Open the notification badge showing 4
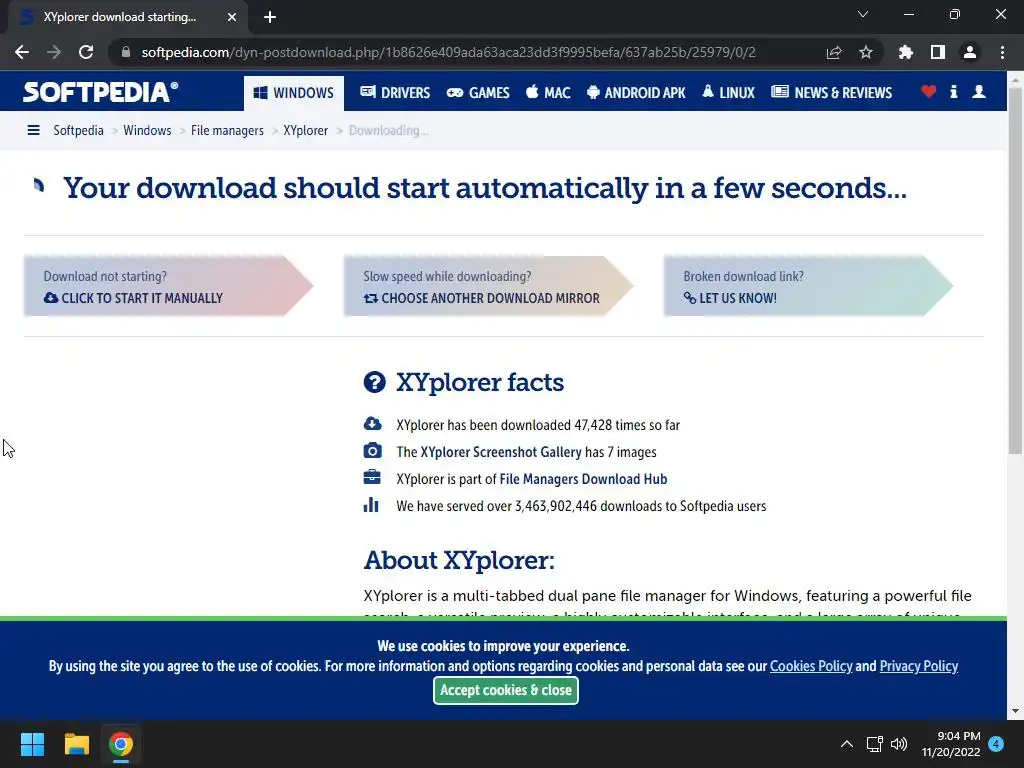1024x768 pixels. coord(996,744)
